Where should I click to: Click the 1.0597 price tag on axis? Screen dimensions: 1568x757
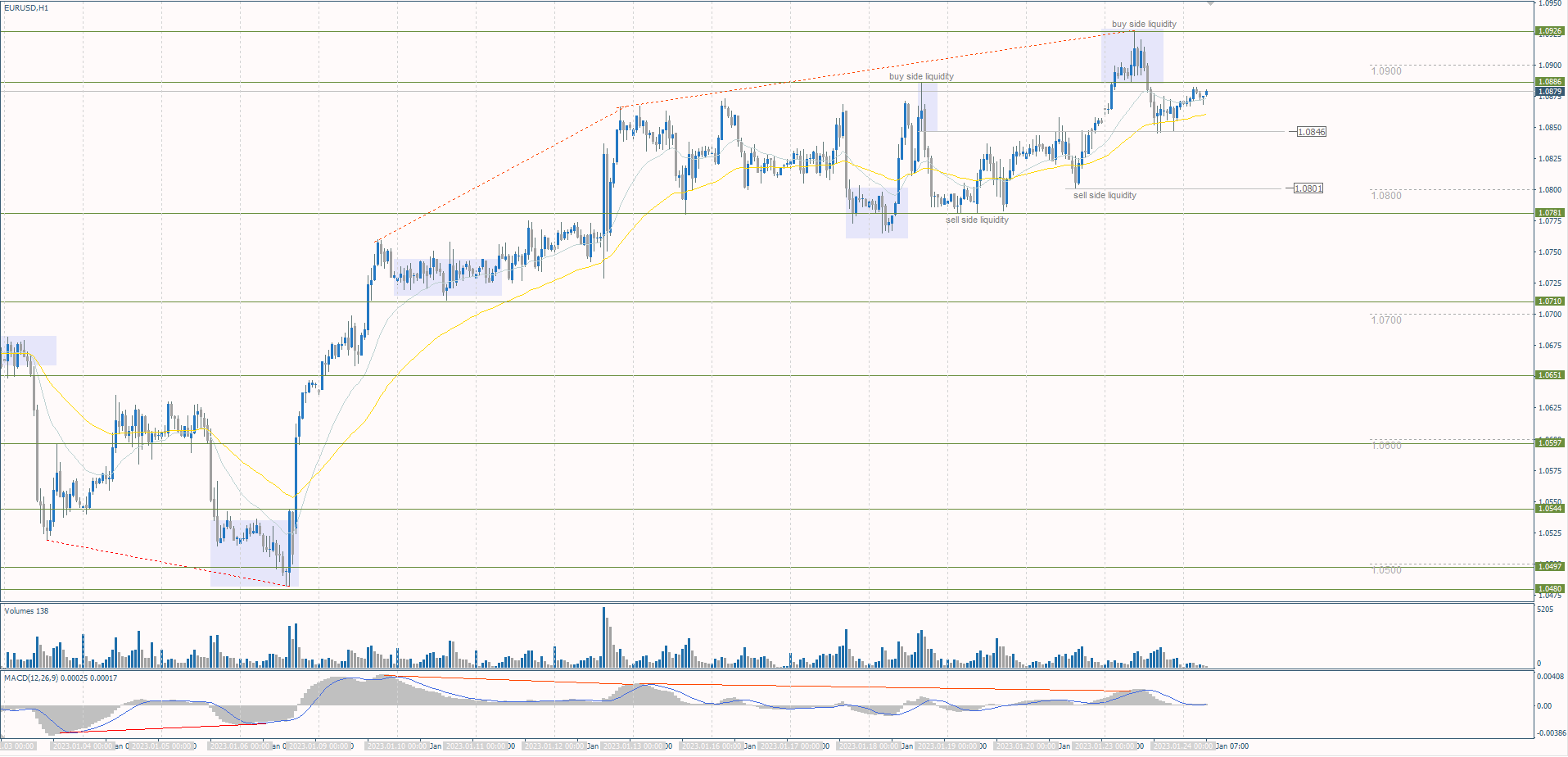point(1550,443)
